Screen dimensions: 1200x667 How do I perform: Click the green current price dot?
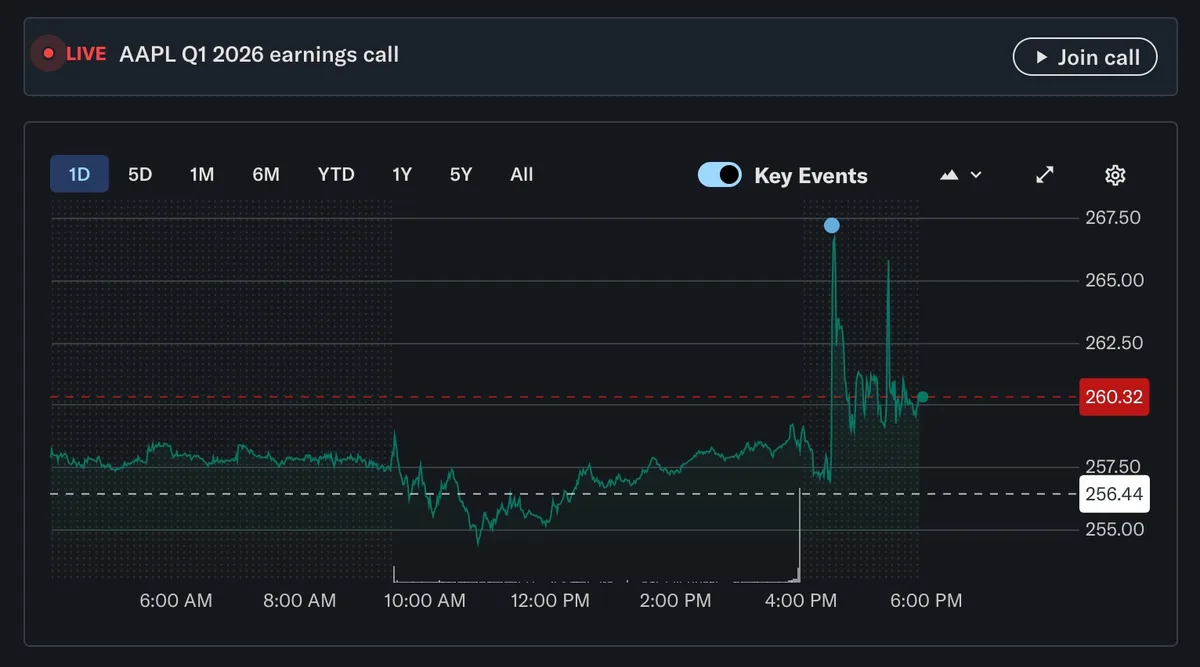(922, 397)
